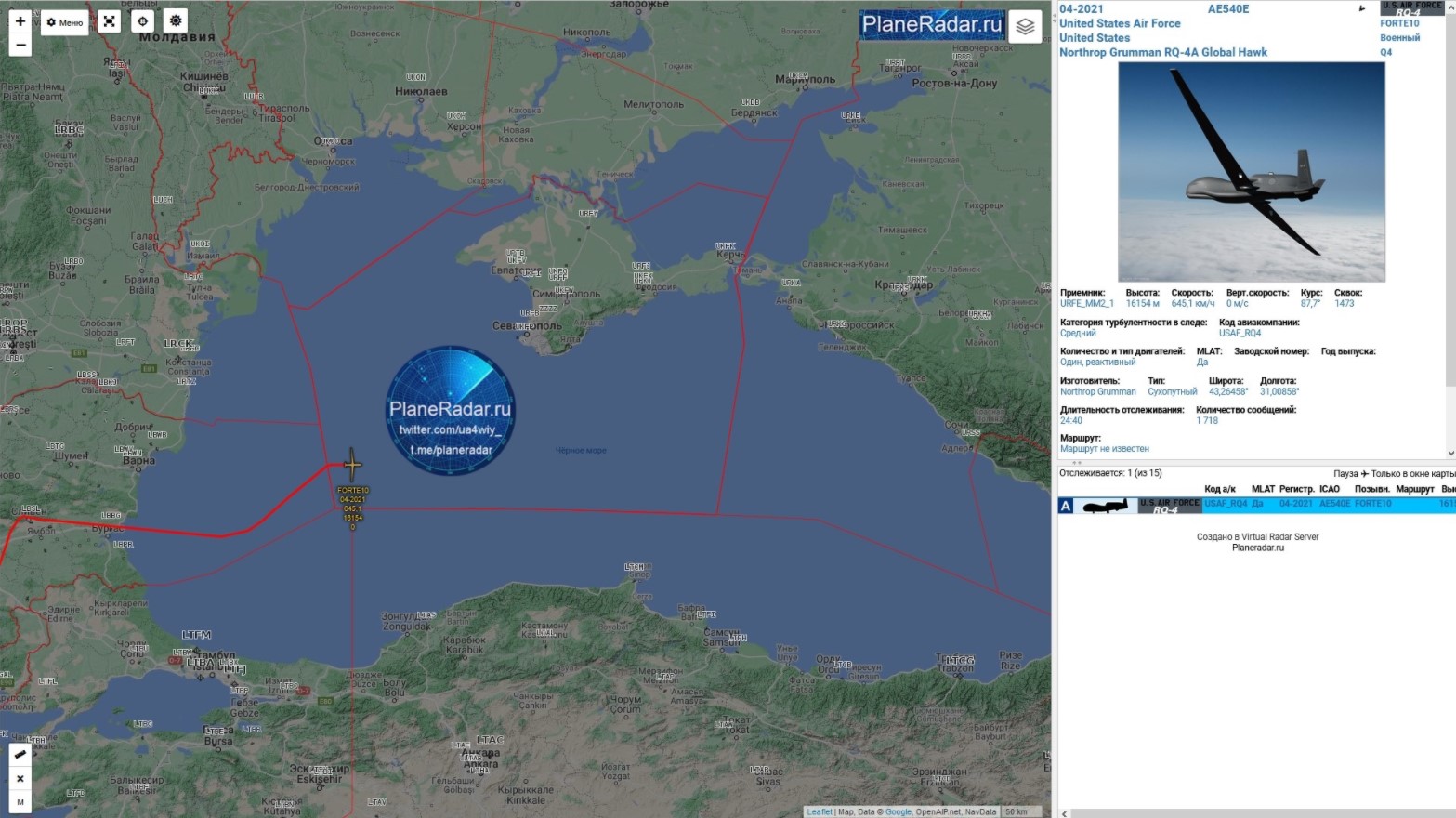Screen dimensions: 1456x818
Task: Open the Planeradar.ru footer link
Action: 1258,548
